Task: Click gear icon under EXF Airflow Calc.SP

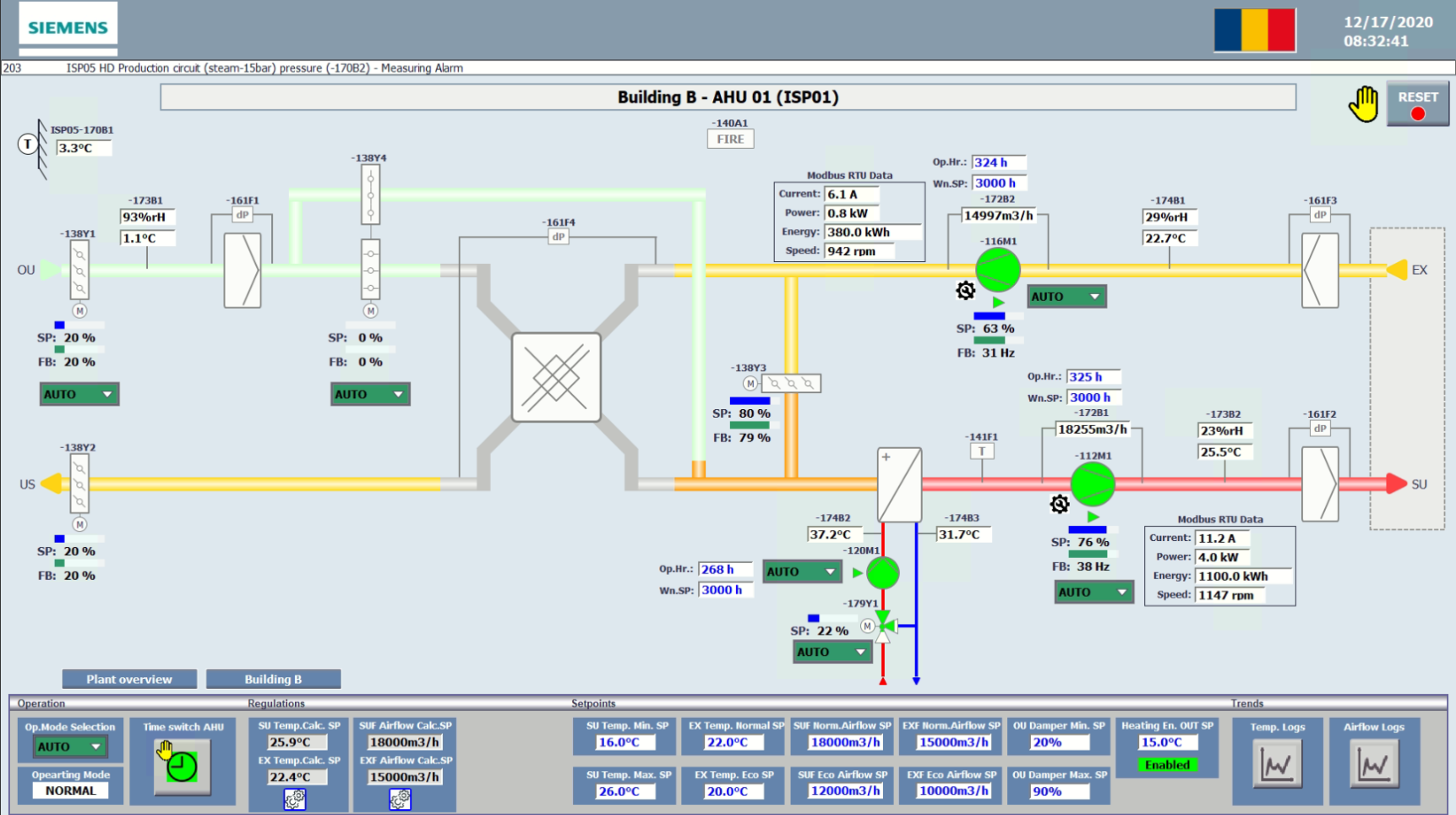Action: (x=400, y=799)
